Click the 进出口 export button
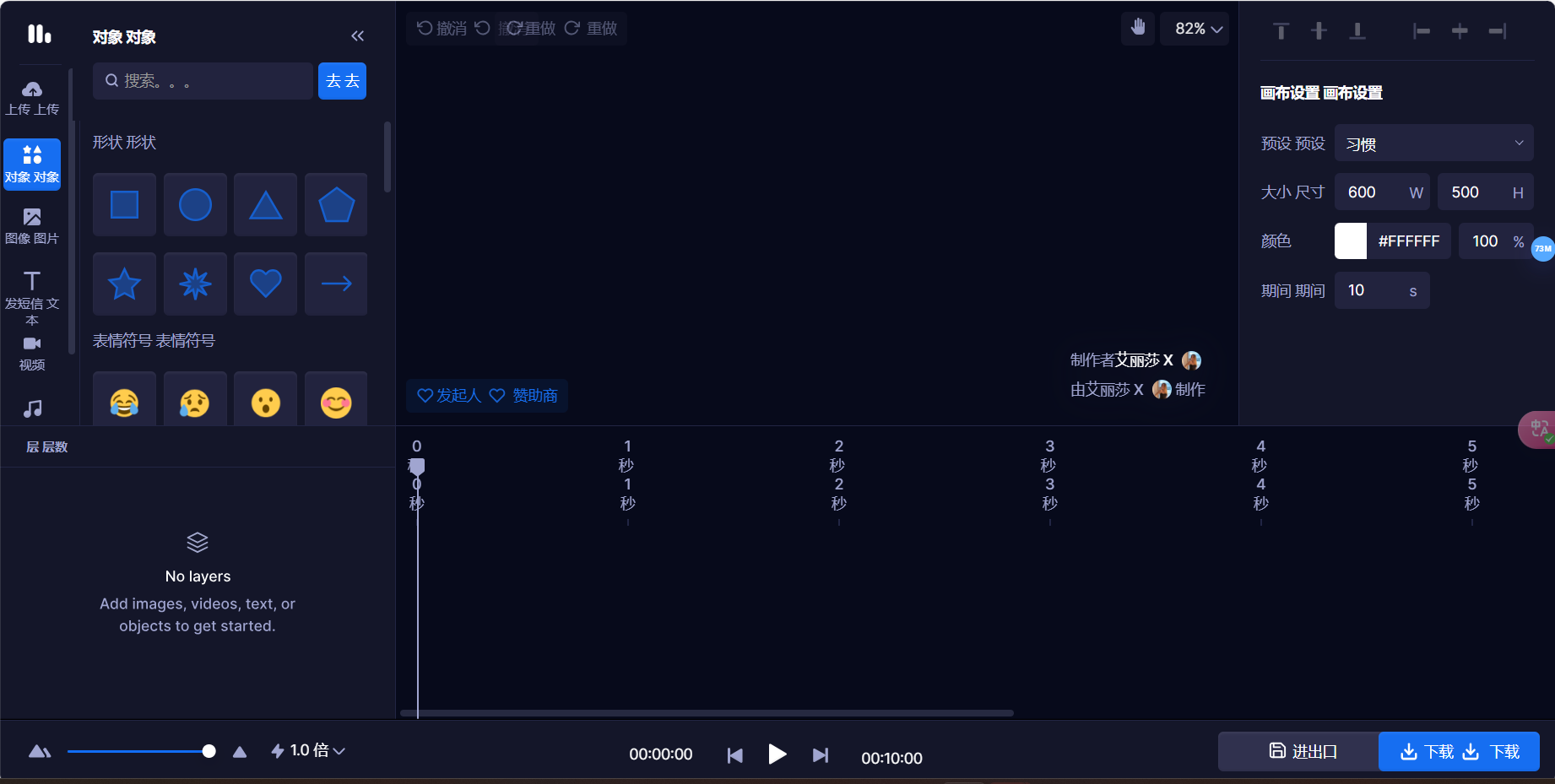Viewport: 1555px width, 784px height. pos(1298,750)
